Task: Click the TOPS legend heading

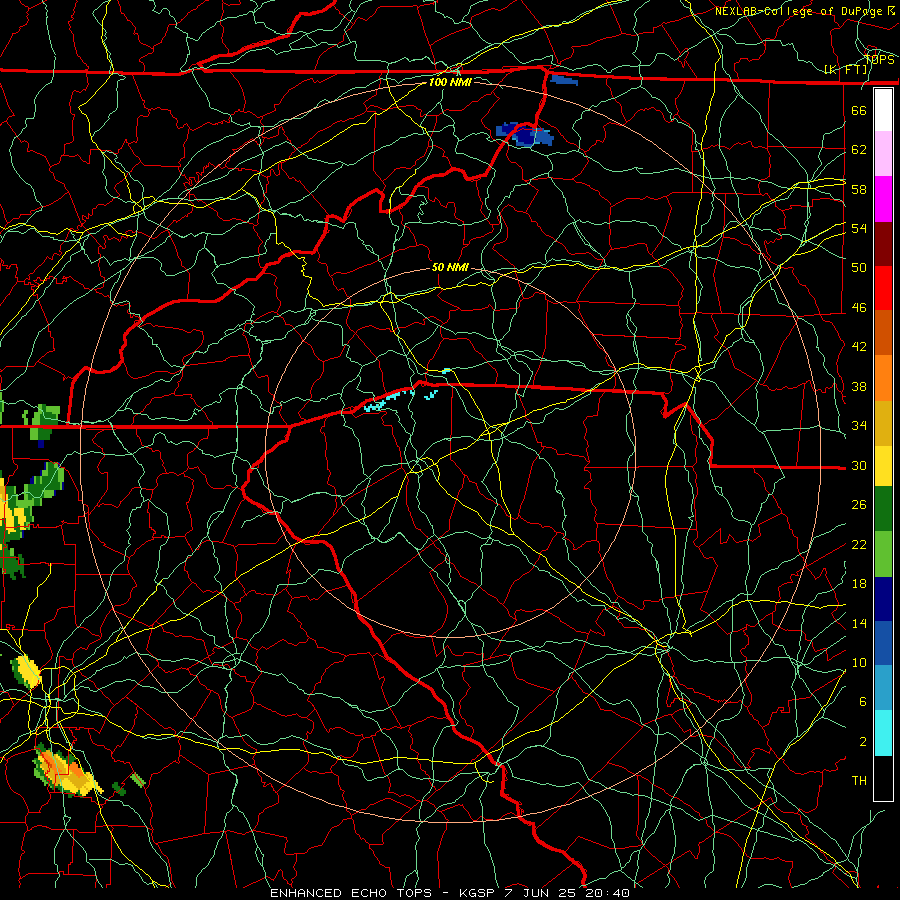Action: point(879,60)
